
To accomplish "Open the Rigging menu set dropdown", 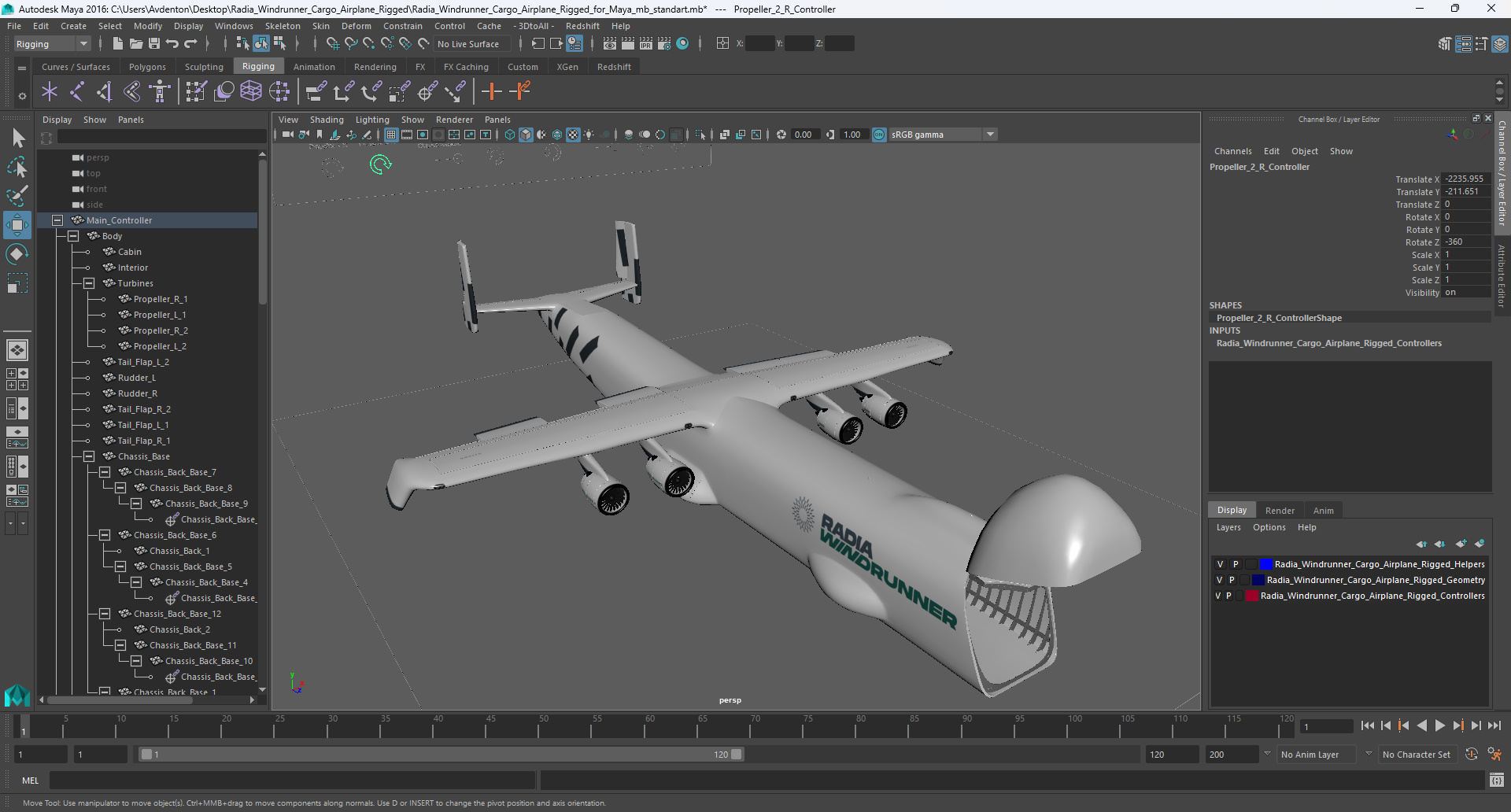I will 51,44.
